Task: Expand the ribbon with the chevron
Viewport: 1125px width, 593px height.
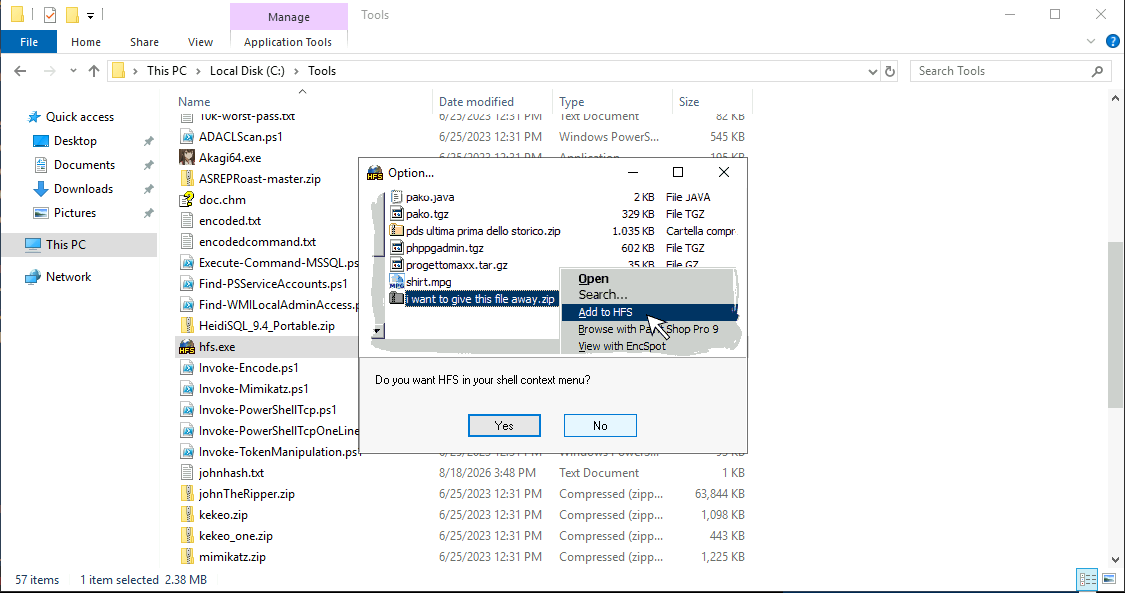Action: click(x=1091, y=42)
